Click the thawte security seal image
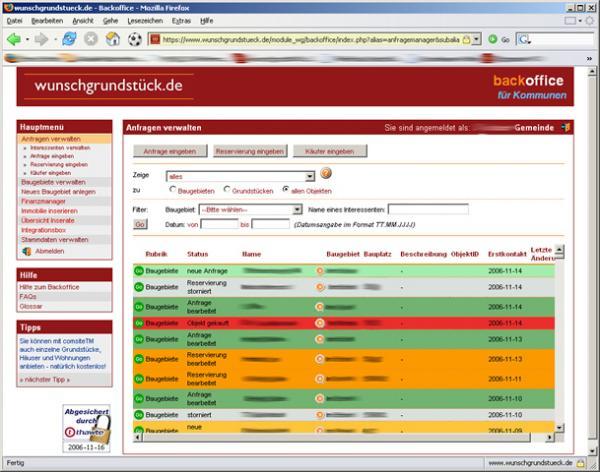This screenshot has height=472, width=600. pyautogui.click(x=86, y=428)
